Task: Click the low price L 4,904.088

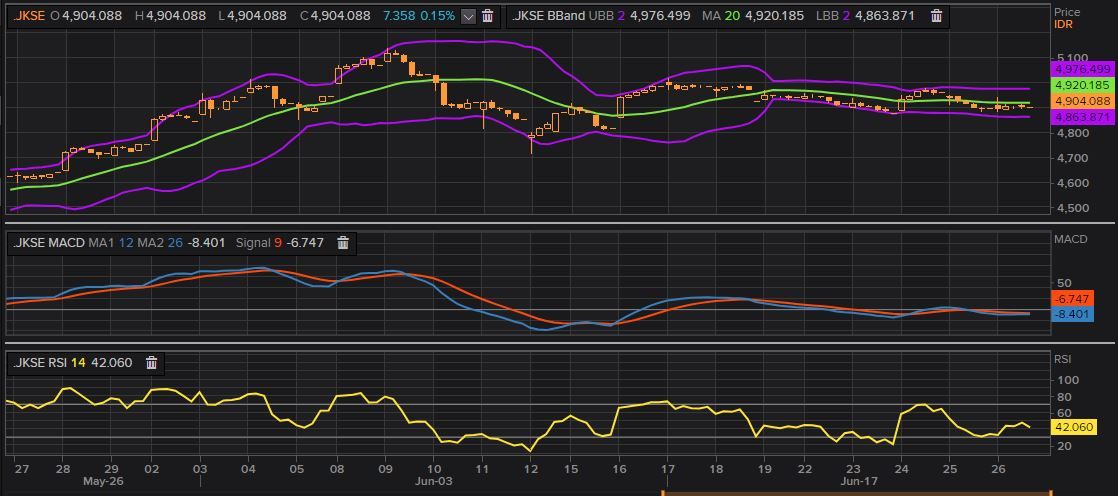Action: (x=252, y=16)
